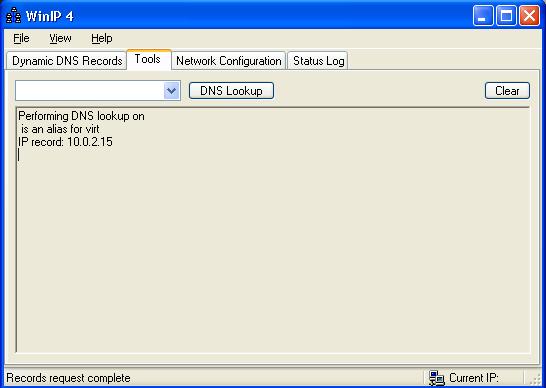Switch to Dynamic DNS Records tab
Viewport: 546px width, 388px height.
[67, 61]
